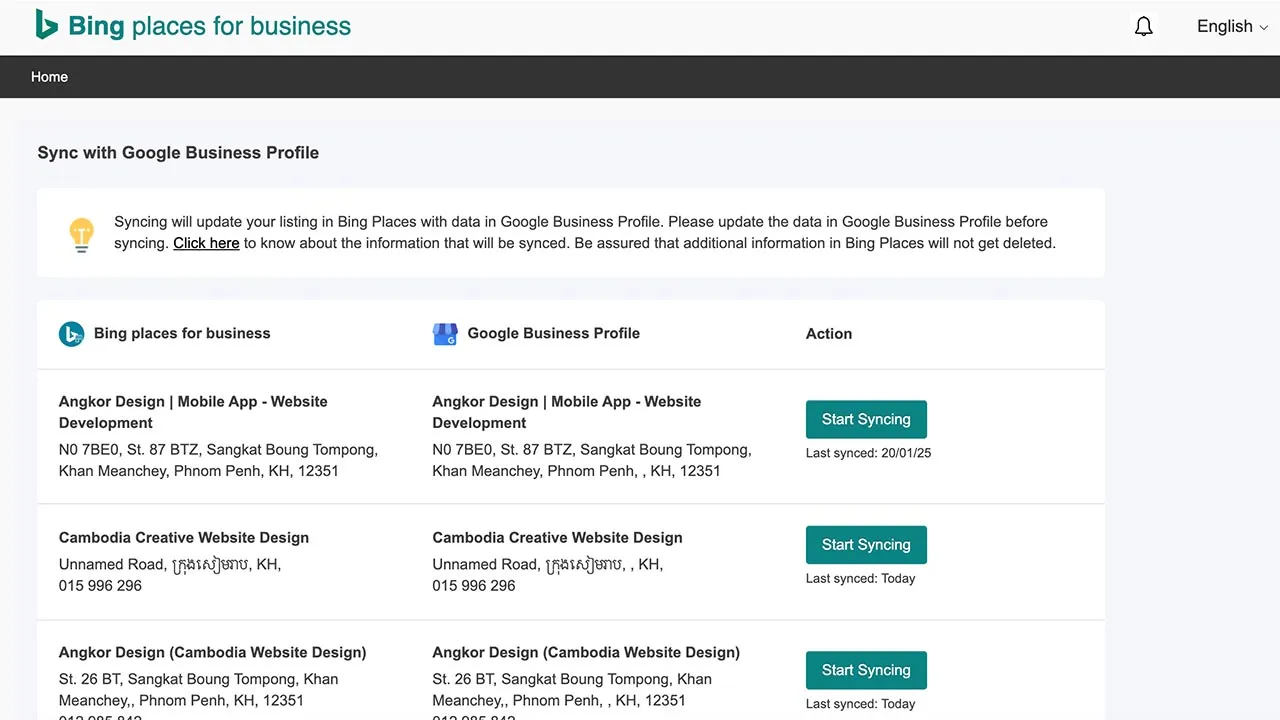This screenshot has width=1280, height=720.
Task: Select 'Last synced: 20/01/25' text
Action: (x=868, y=453)
